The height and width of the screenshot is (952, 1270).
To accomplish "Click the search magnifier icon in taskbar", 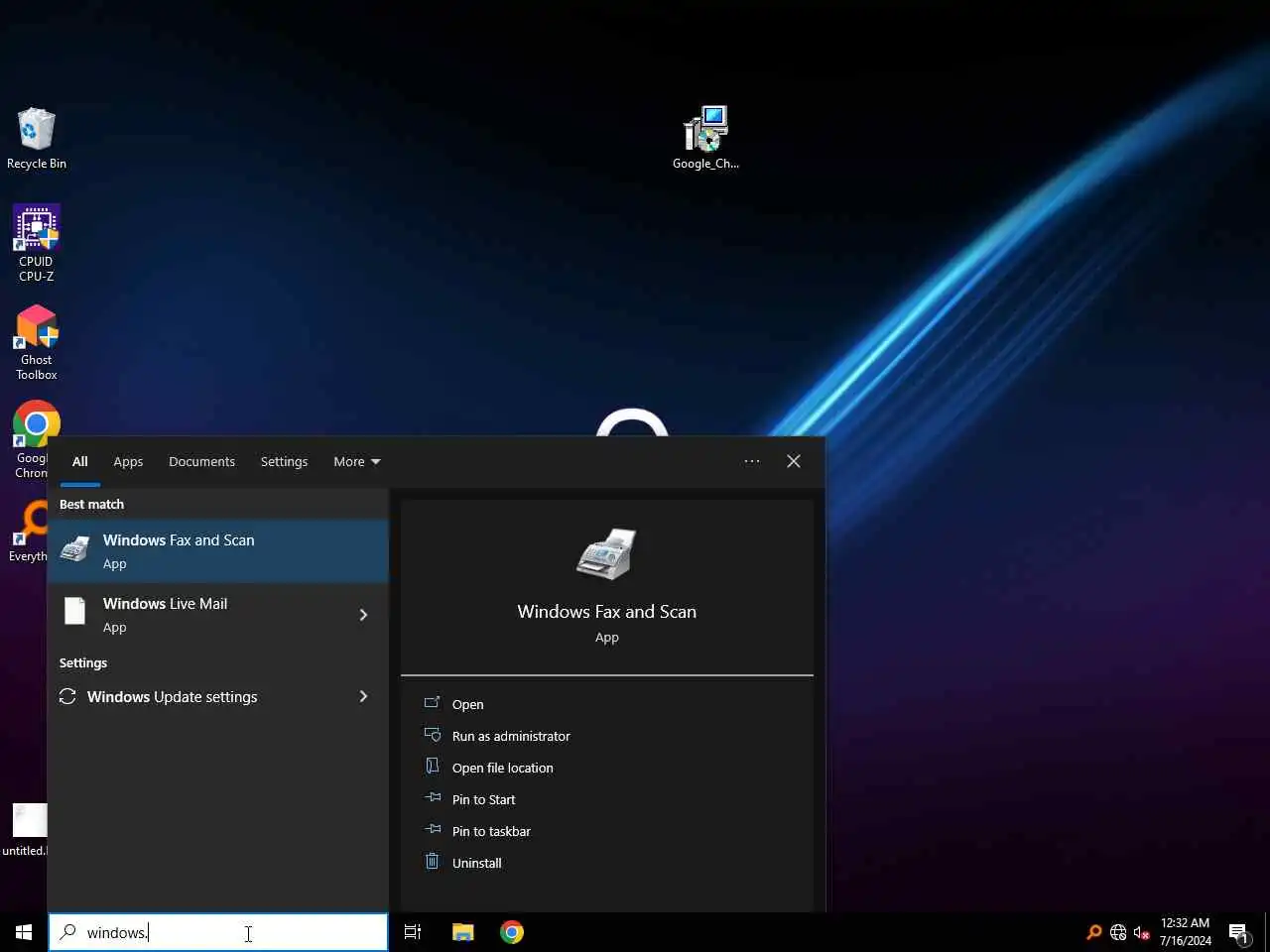I will click(68, 932).
